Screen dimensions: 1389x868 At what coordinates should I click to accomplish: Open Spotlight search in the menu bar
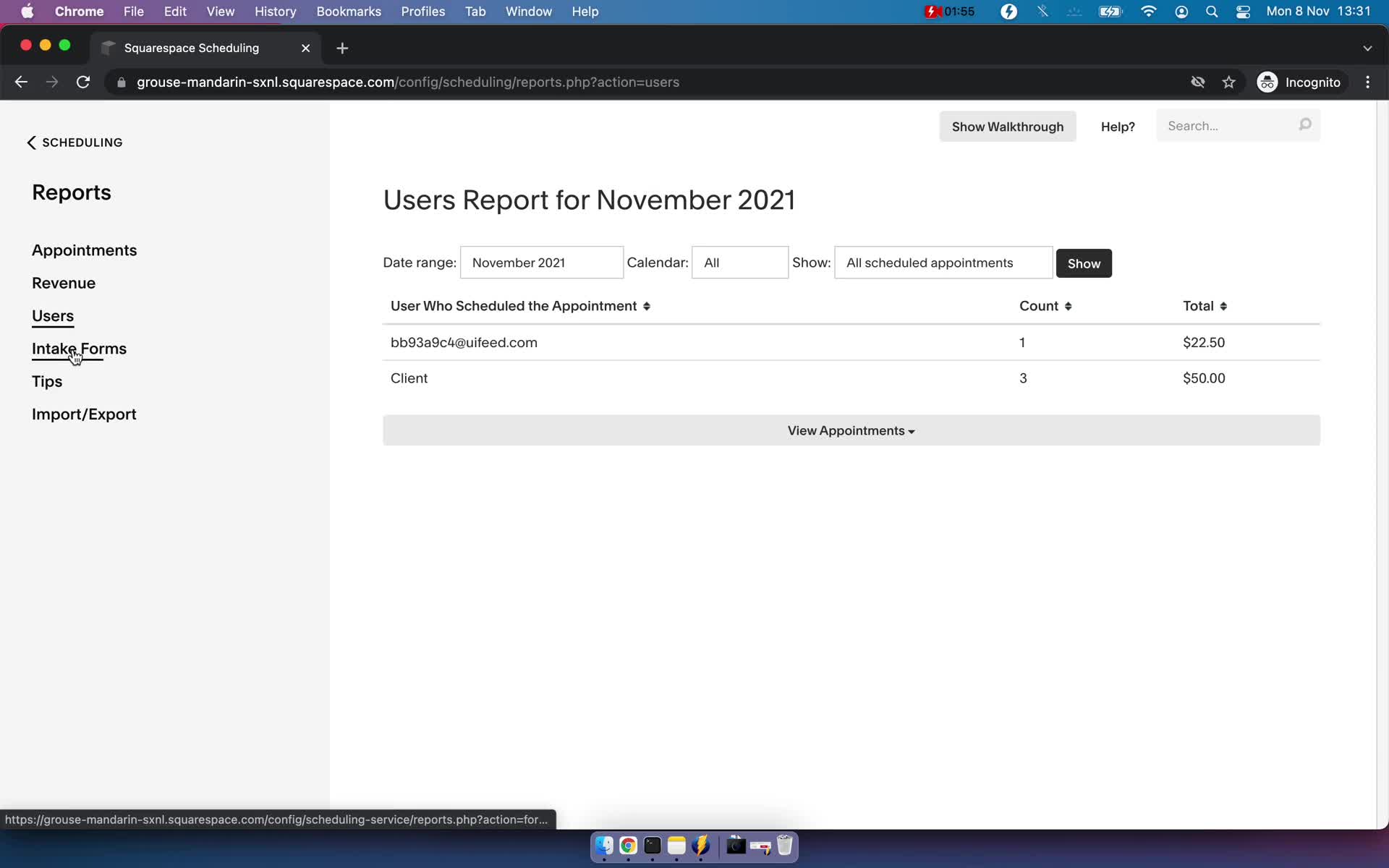click(1212, 12)
